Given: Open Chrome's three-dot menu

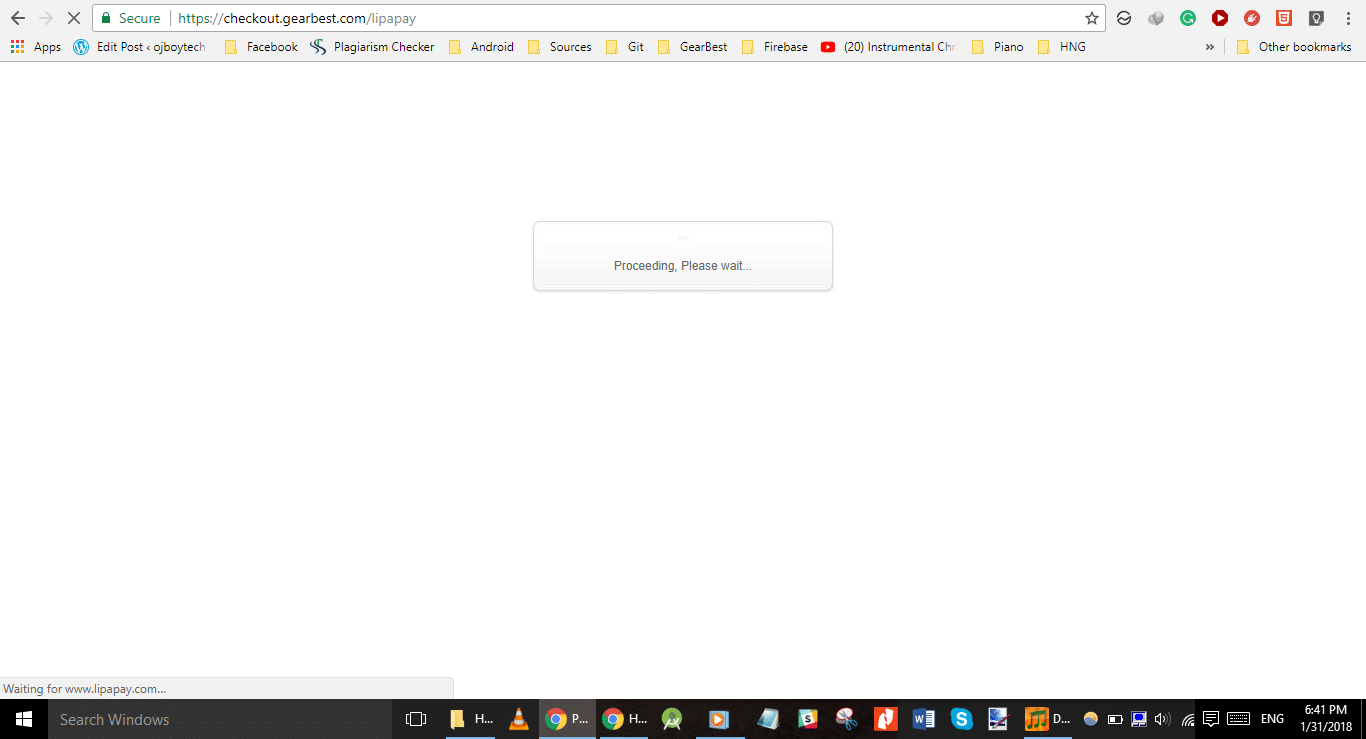Looking at the screenshot, I should pos(1347,18).
